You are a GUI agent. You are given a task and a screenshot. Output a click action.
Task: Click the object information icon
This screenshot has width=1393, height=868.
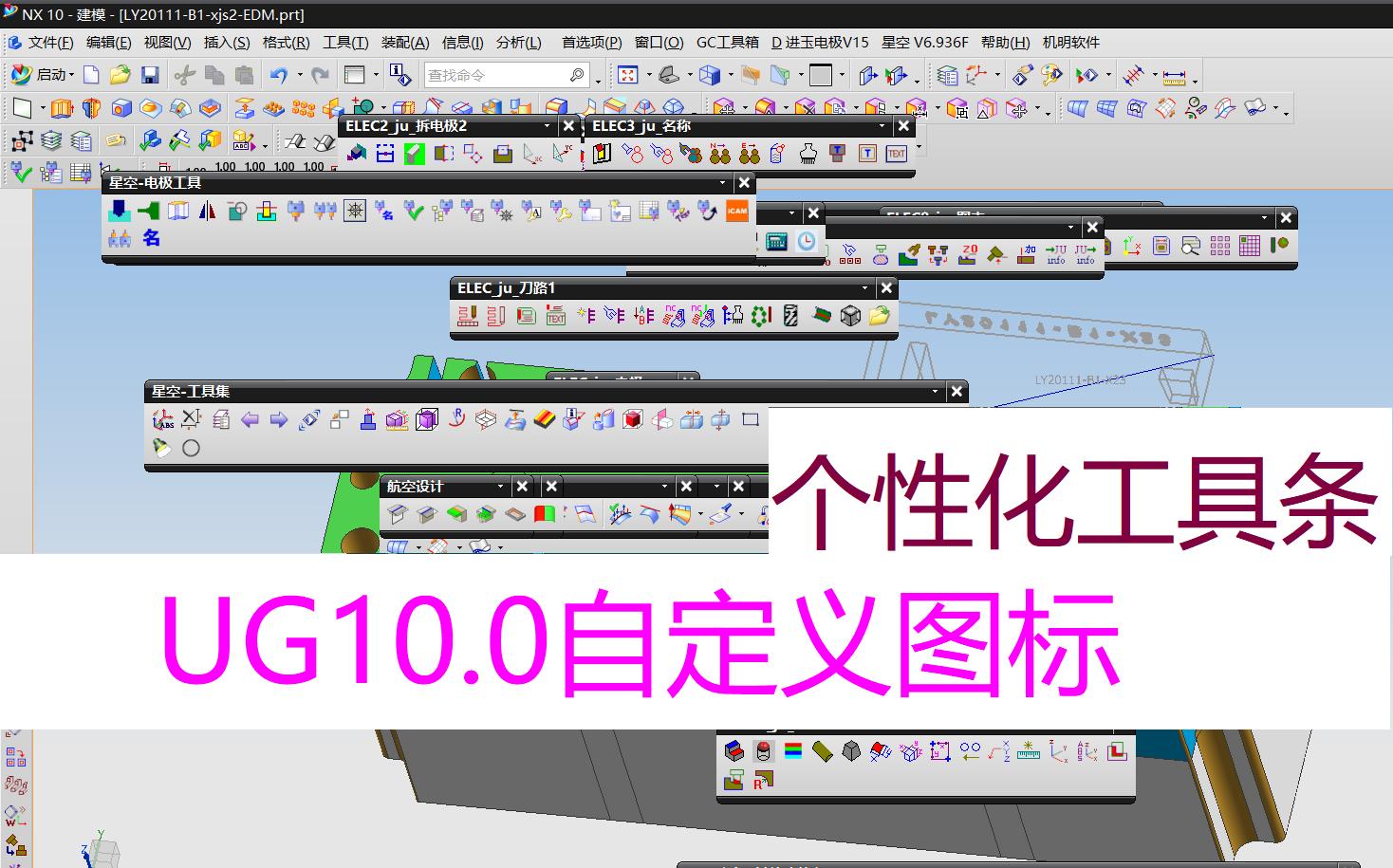click(399, 75)
